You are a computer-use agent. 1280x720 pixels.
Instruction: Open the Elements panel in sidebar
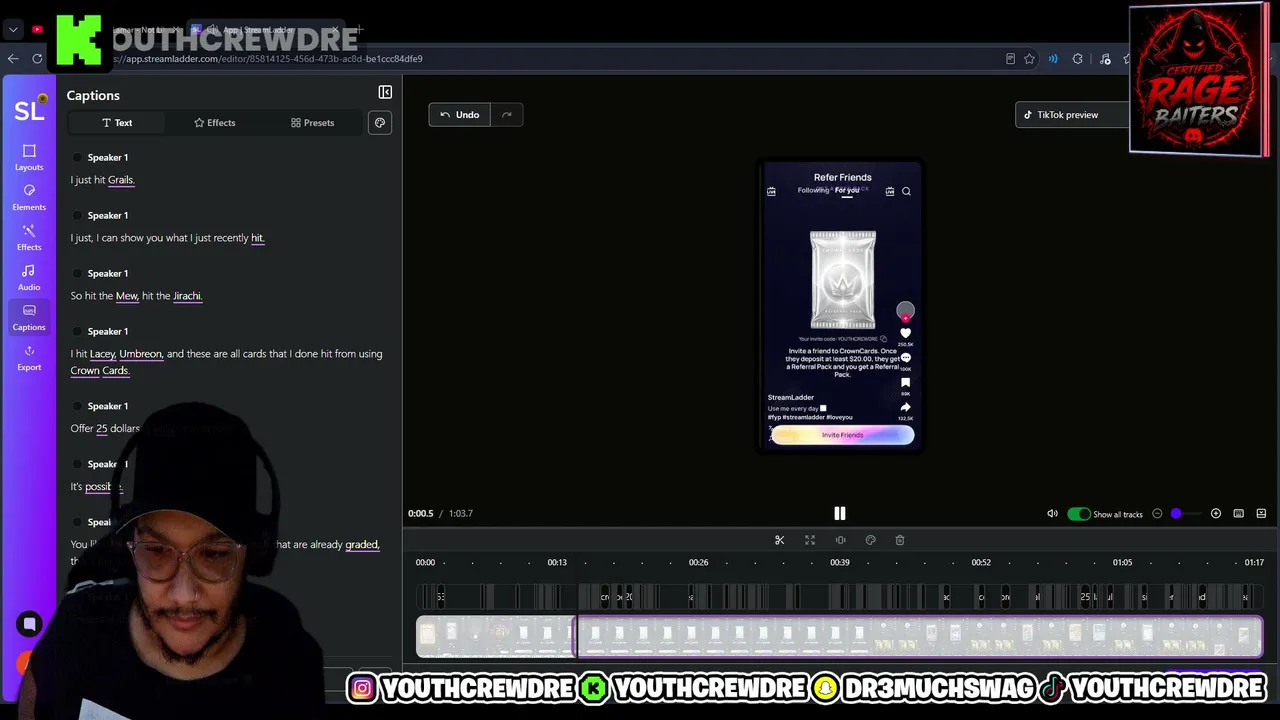point(29,197)
